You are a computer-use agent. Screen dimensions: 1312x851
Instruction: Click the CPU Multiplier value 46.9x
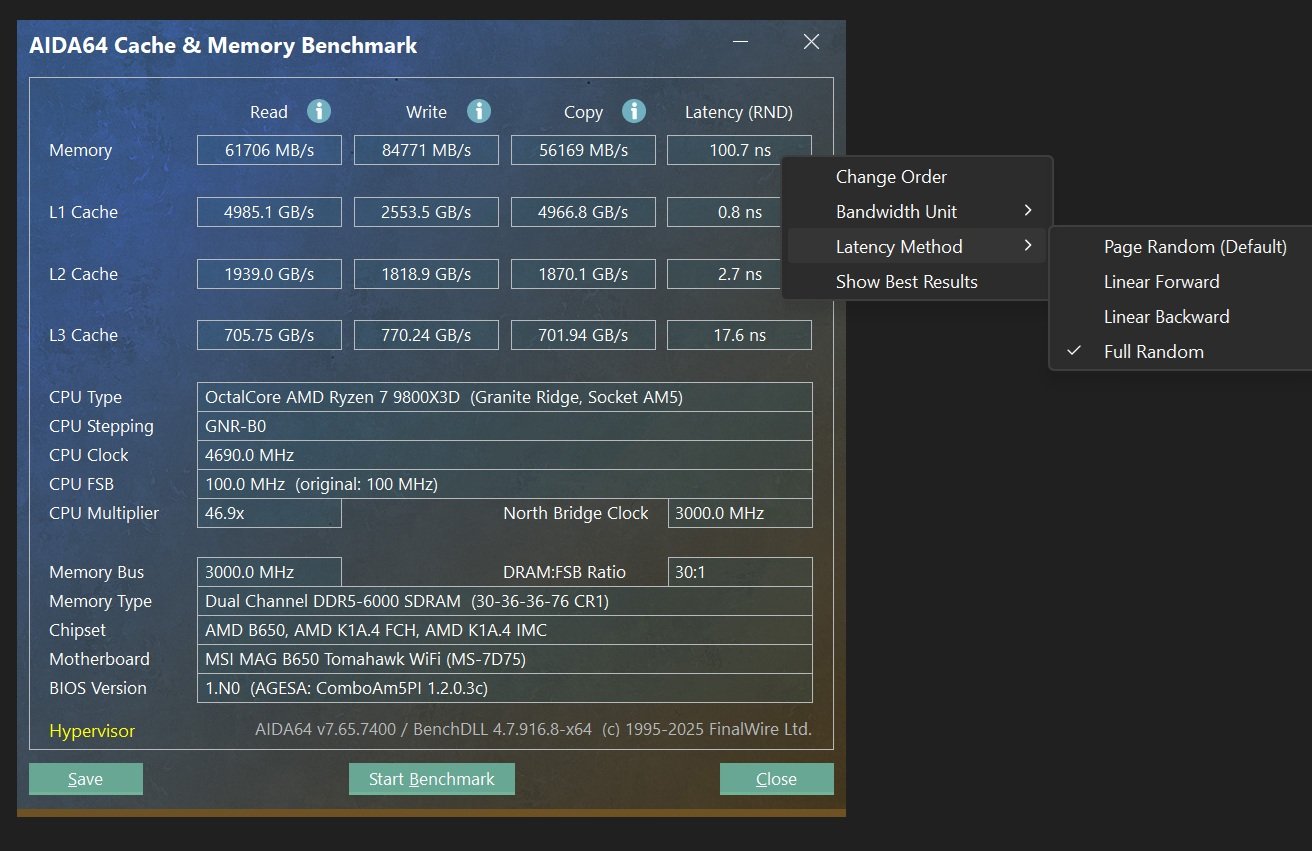coord(269,513)
